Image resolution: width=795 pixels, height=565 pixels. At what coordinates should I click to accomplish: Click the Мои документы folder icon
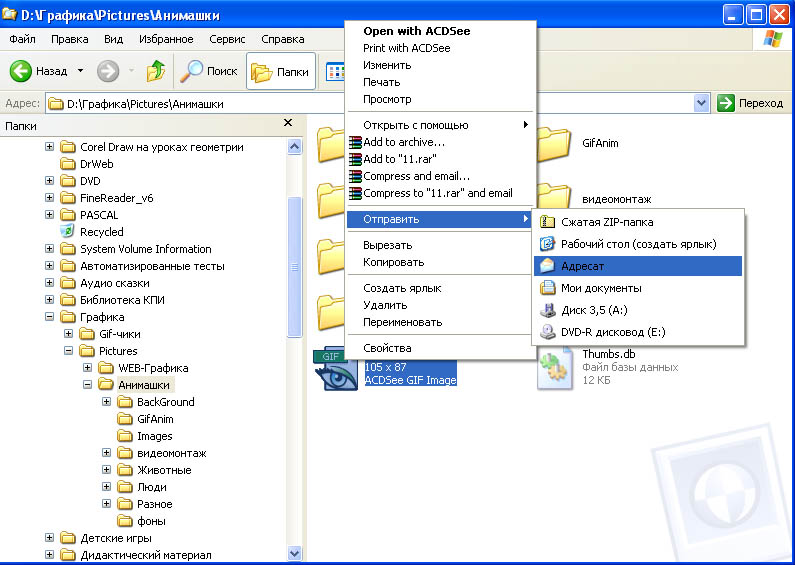[547, 288]
